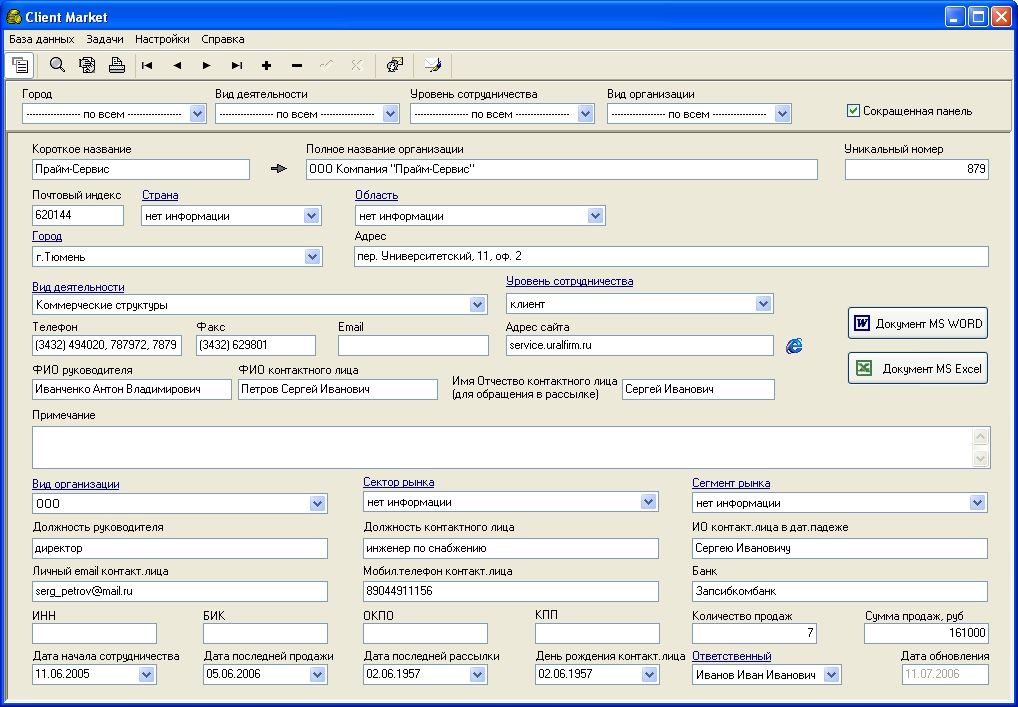
Task: Go to the next record
Action: tap(206, 65)
